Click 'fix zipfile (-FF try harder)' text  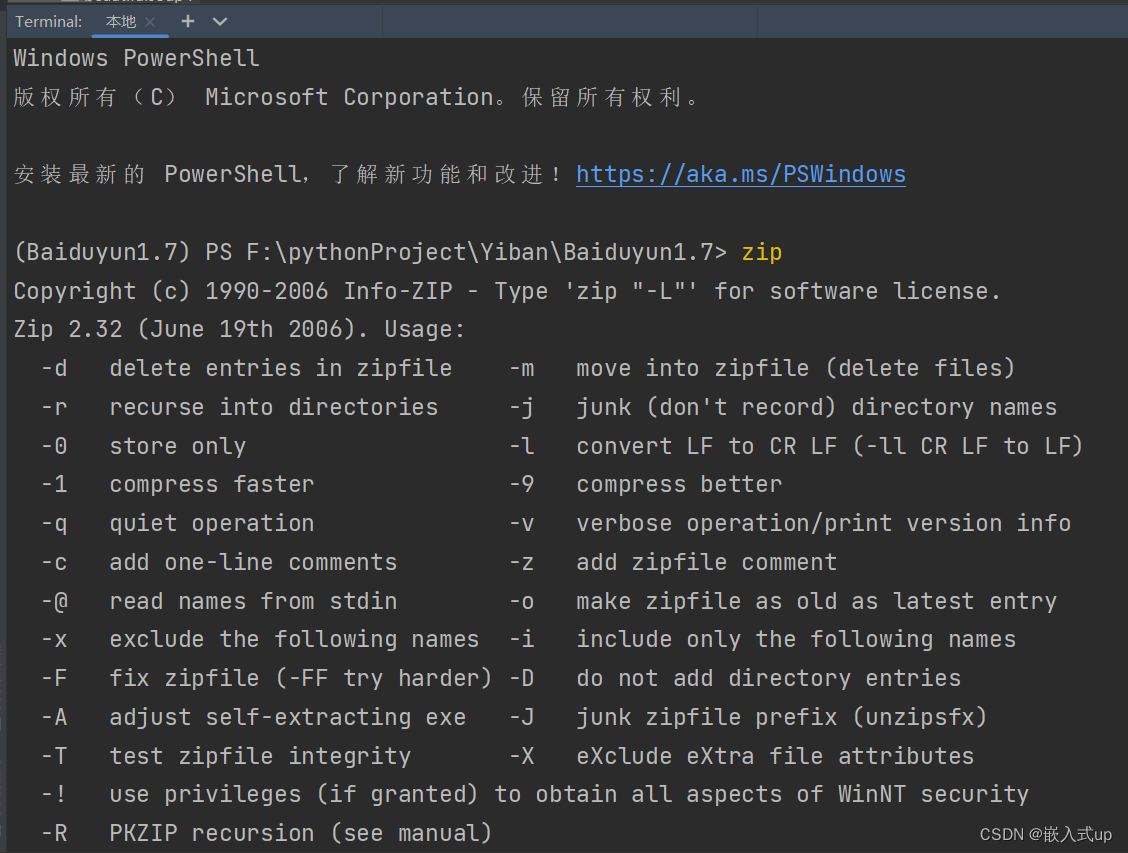(301, 678)
